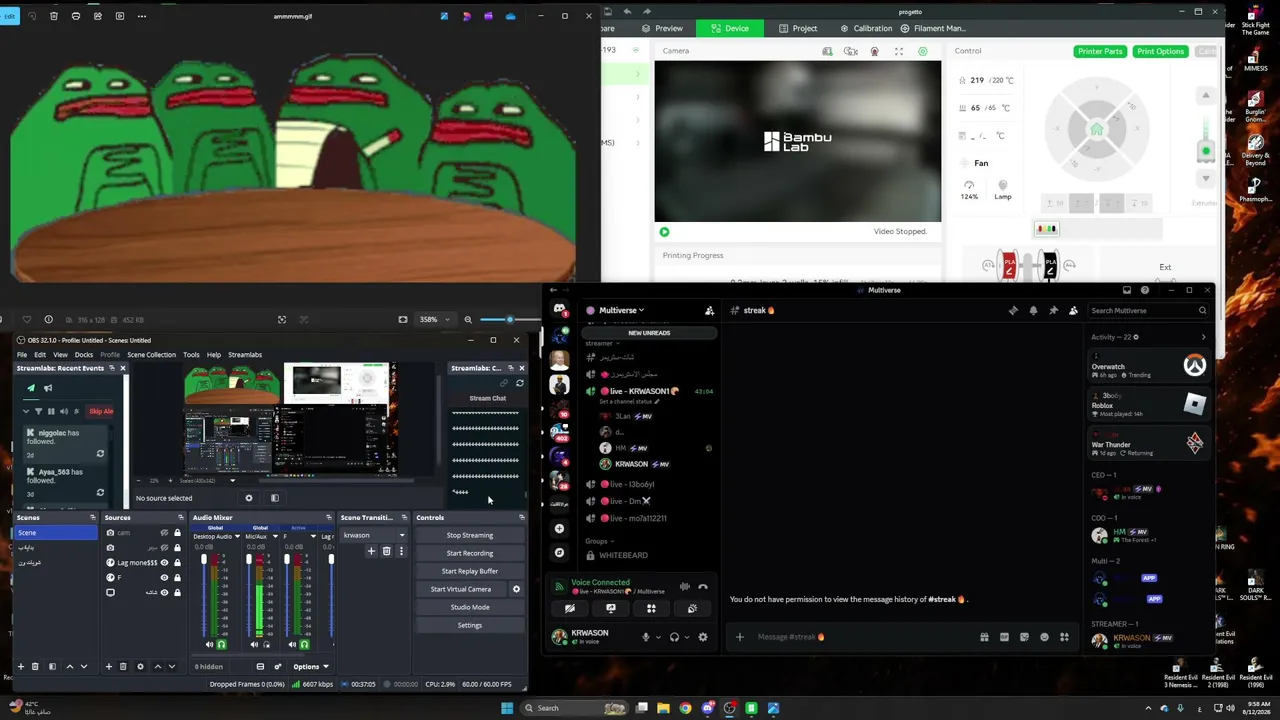
Task: Delete image using trash icon in viewer
Action: [54, 16]
